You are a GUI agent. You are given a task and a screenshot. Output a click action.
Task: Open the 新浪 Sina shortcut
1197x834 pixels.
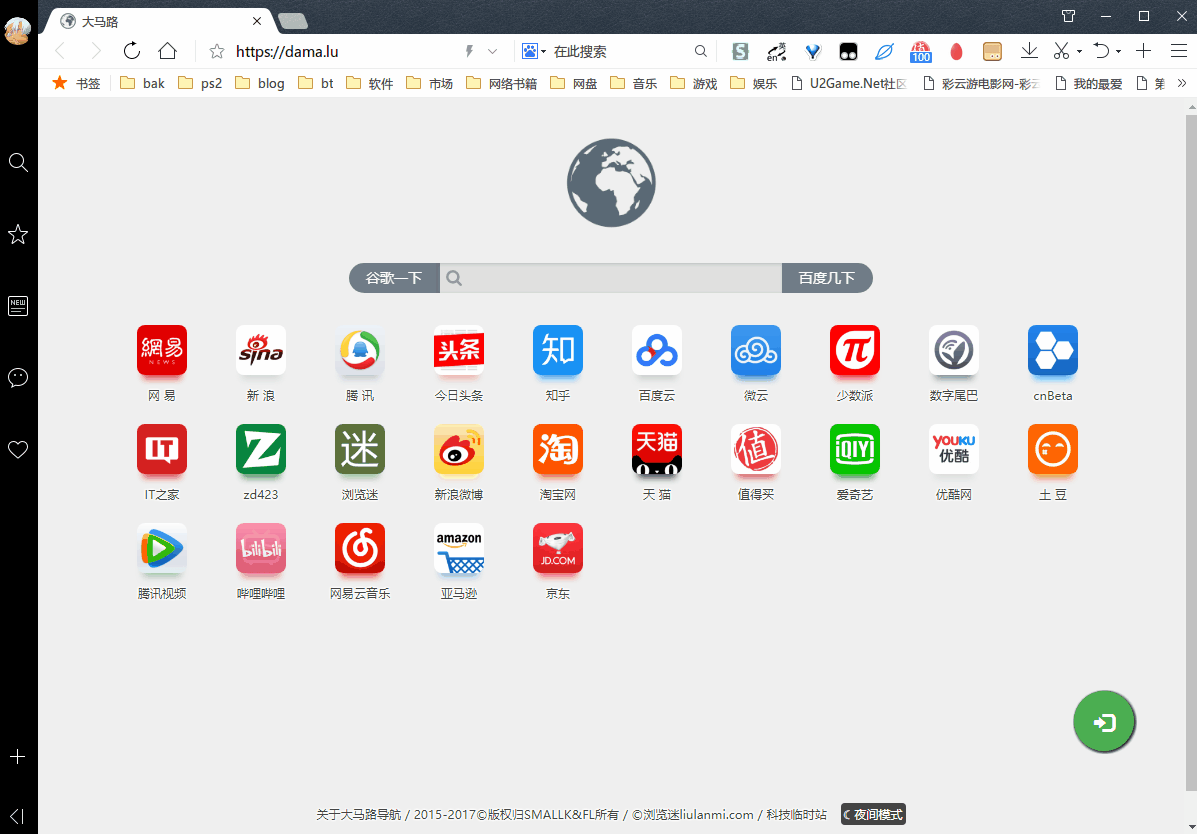(261, 351)
